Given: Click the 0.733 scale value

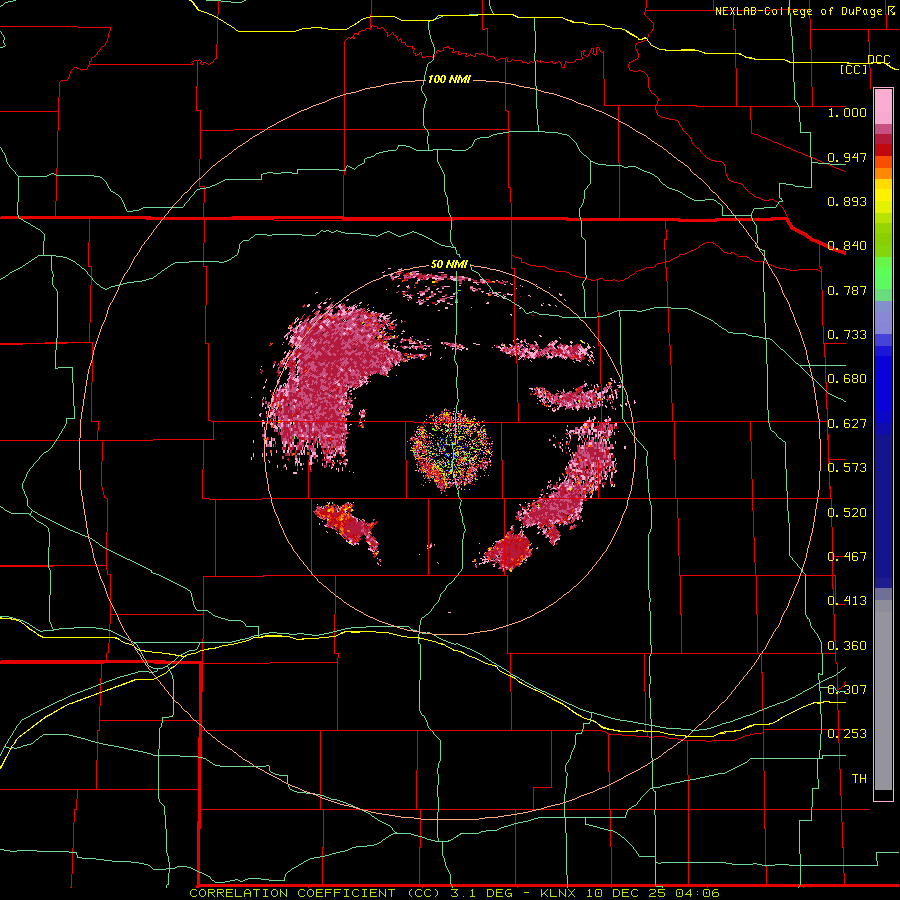Looking at the screenshot, I should 847,335.
